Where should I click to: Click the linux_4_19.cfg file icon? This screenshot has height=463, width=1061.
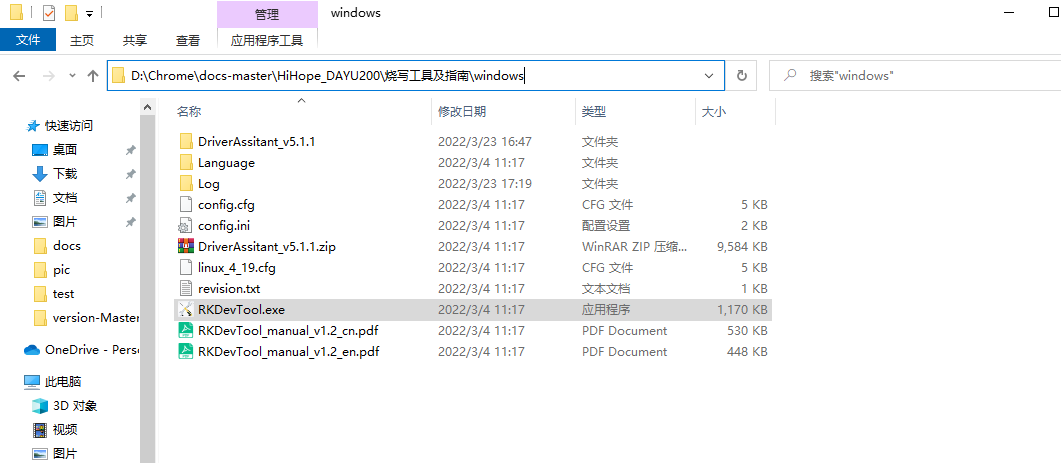(186, 267)
